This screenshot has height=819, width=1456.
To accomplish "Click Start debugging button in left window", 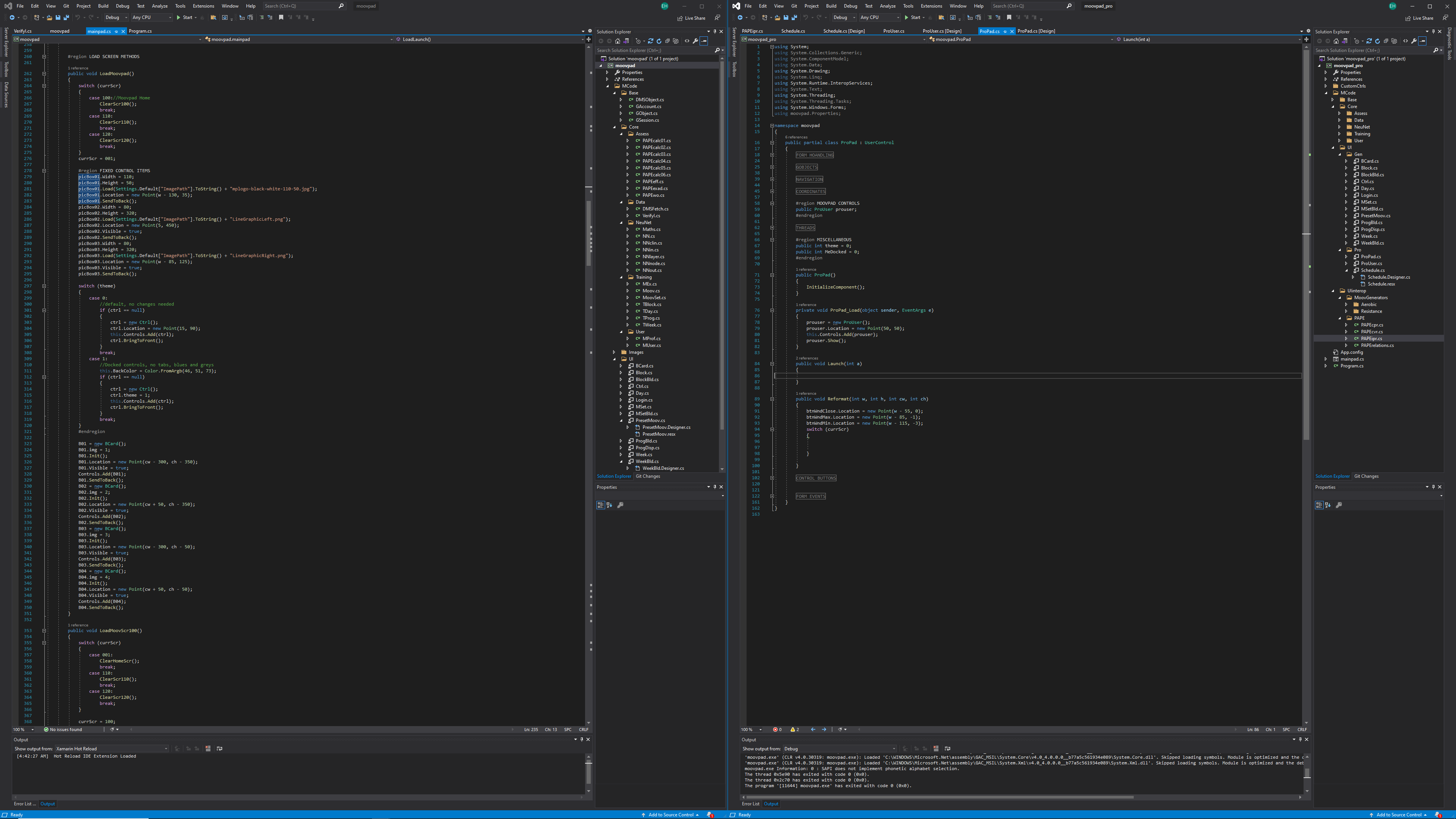I will point(184,17).
